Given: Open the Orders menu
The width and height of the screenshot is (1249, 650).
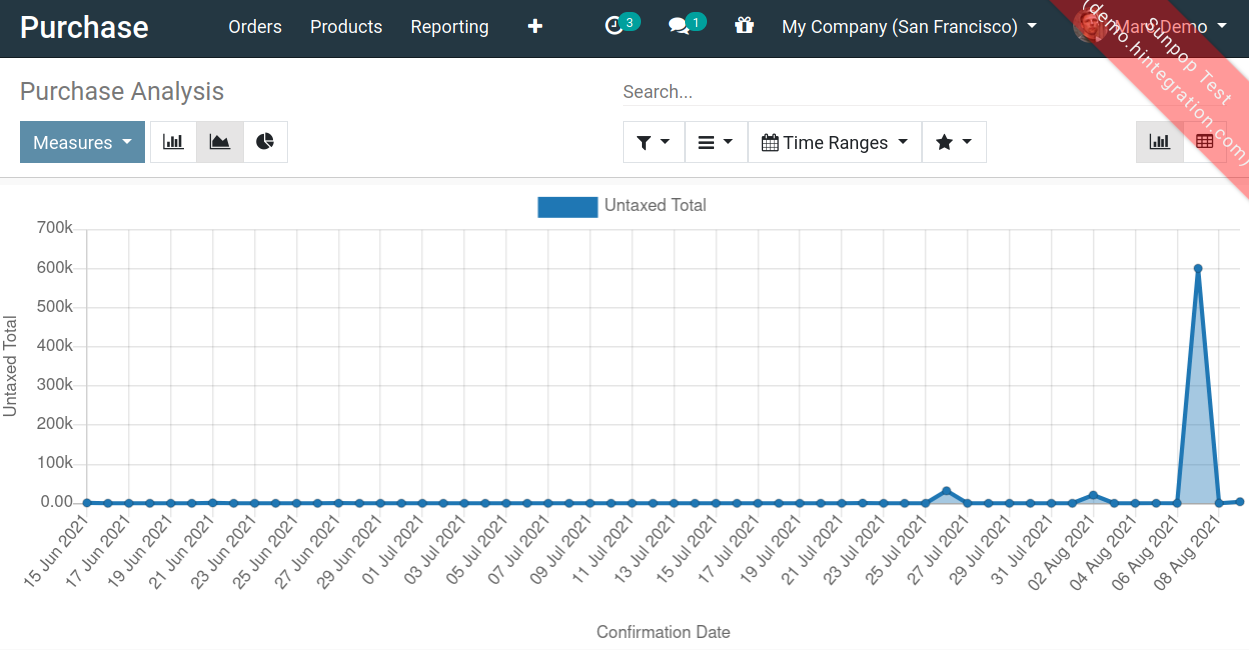Looking at the screenshot, I should [x=255, y=27].
